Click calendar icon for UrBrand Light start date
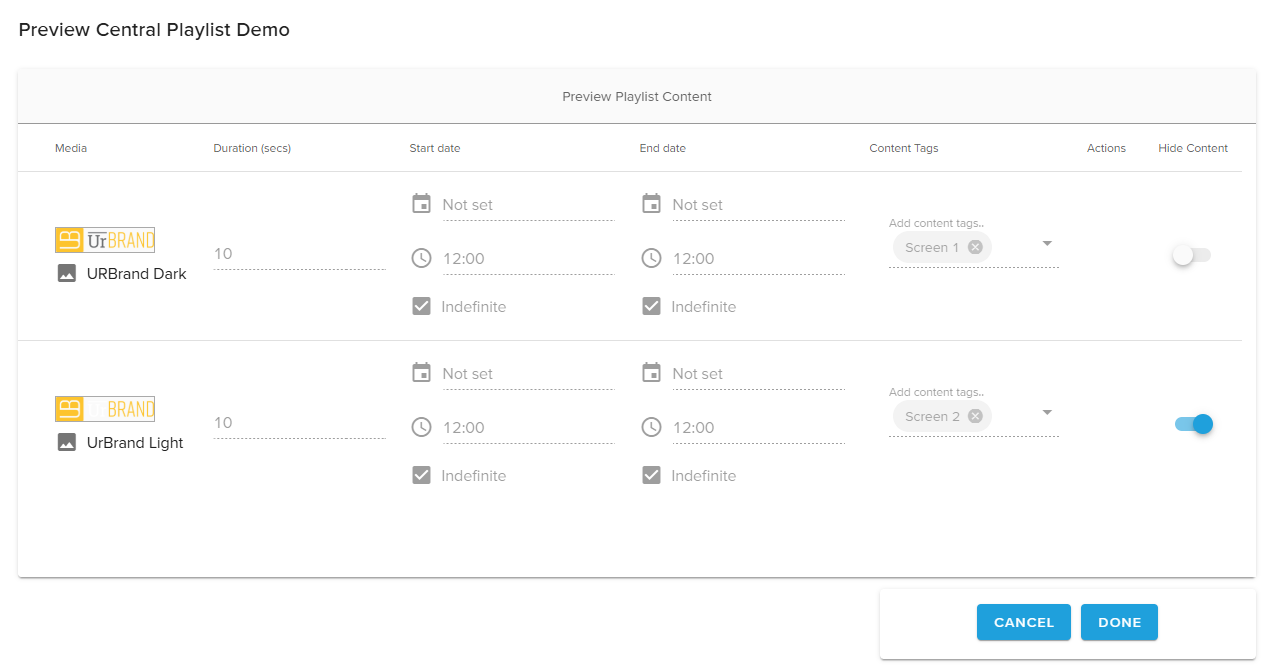1268x672 pixels. (422, 373)
